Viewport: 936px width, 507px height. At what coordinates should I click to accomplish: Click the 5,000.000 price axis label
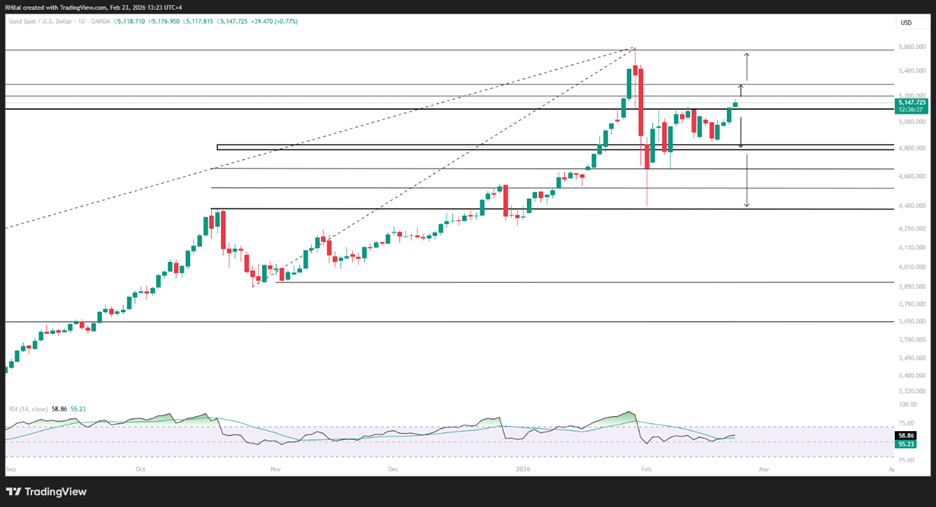[x=912, y=122]
